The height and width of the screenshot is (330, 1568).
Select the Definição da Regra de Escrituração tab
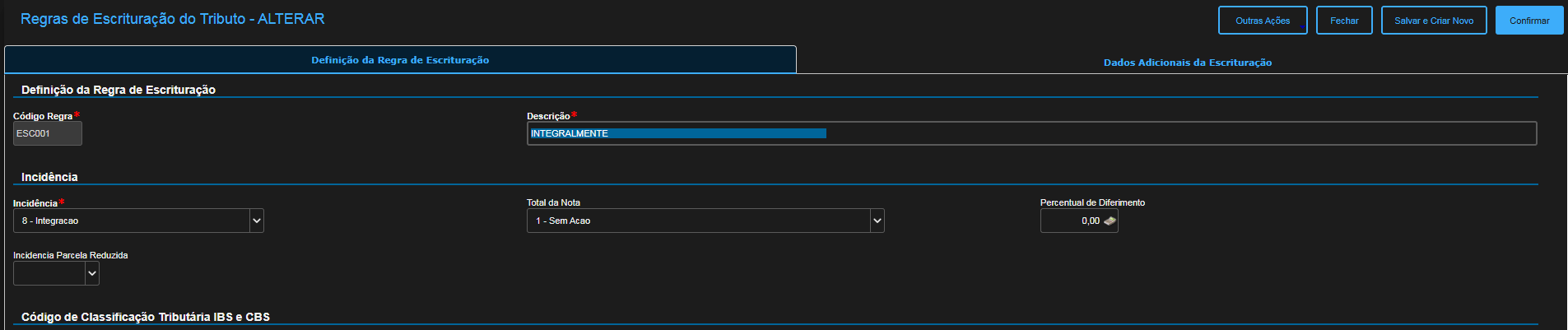tap(400, 60)
